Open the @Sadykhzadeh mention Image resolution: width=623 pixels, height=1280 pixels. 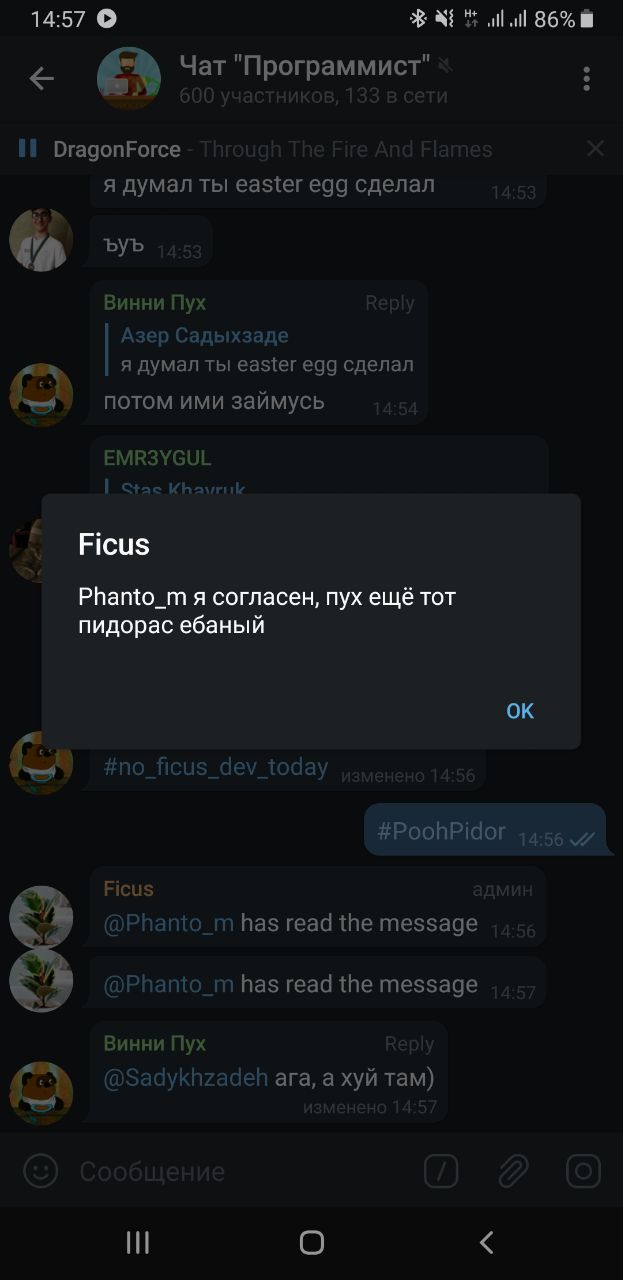(x=186, y=1077)
